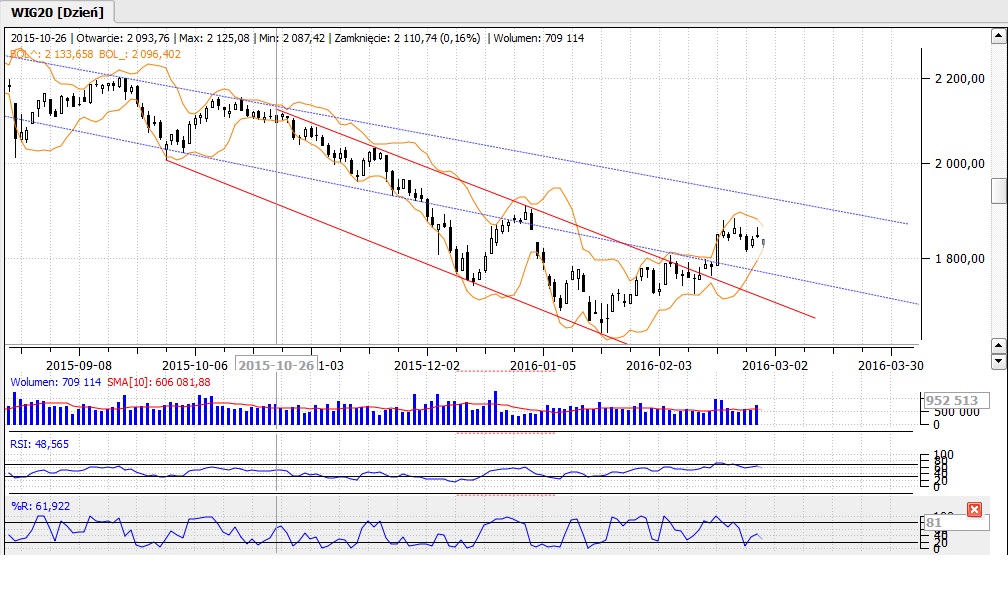
Task: Click the date axis label 2016-03-02
Action: [x=775, y=365]
